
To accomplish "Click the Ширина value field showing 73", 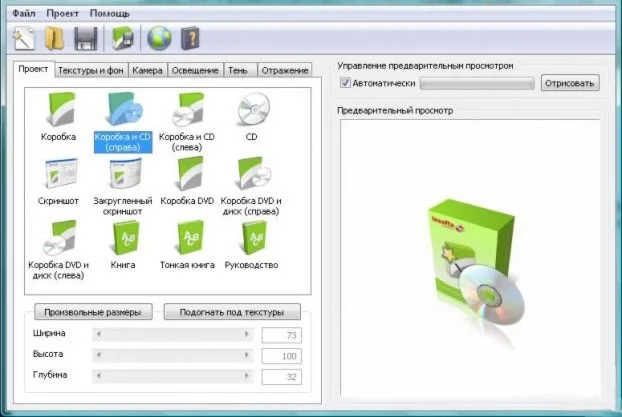I will point(282,335).
